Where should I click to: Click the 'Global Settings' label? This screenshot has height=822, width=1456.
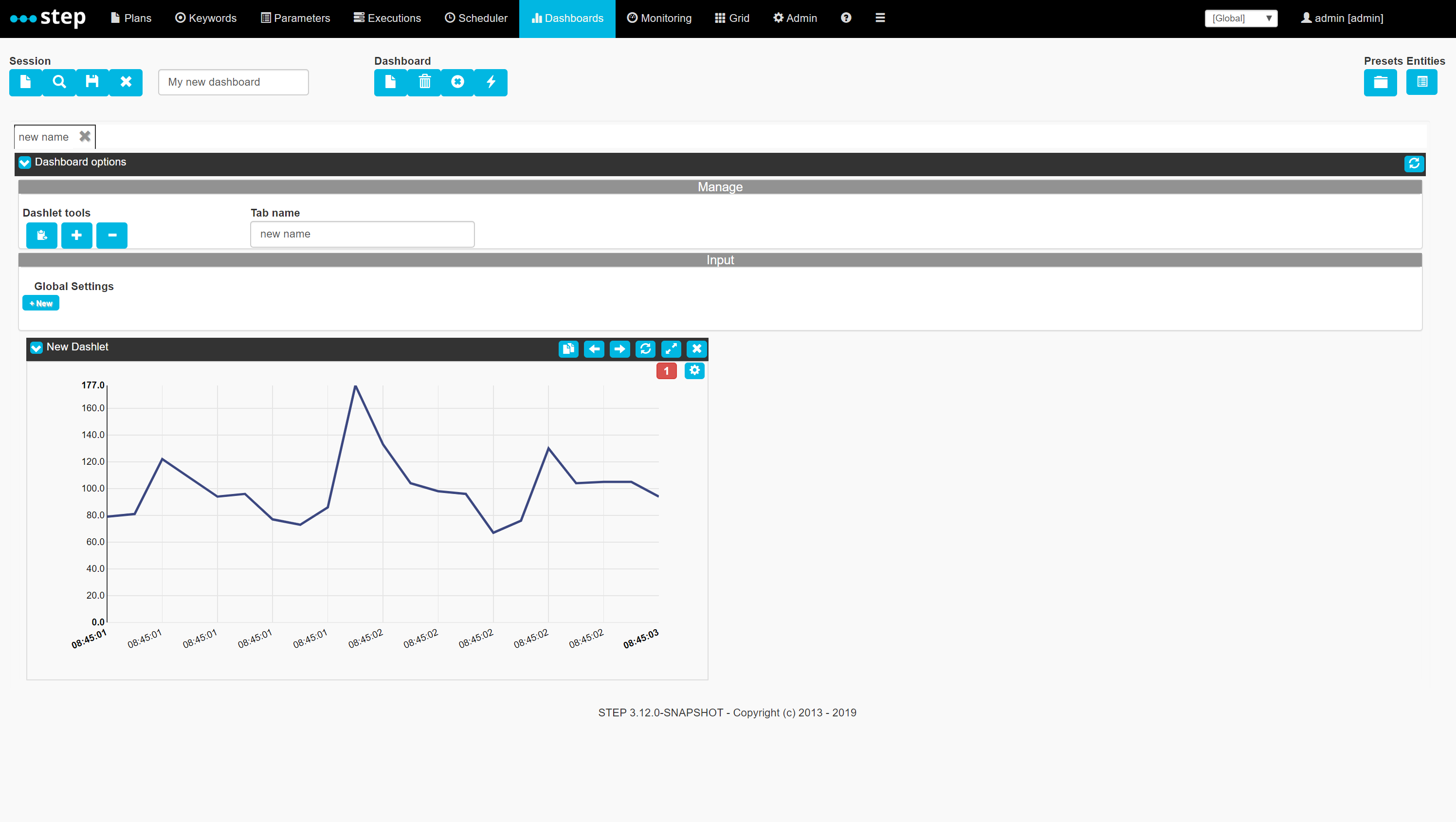click(74, 287)
